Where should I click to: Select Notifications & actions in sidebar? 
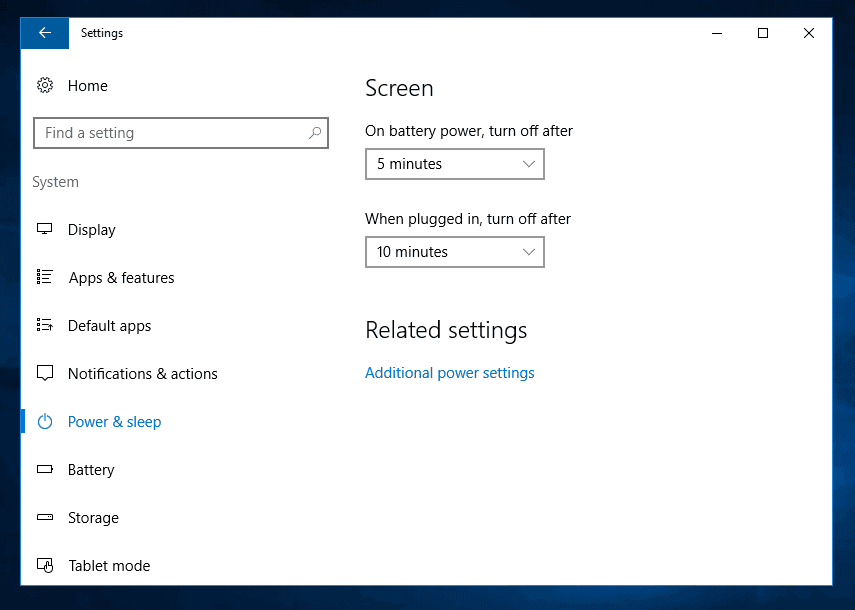142,374
